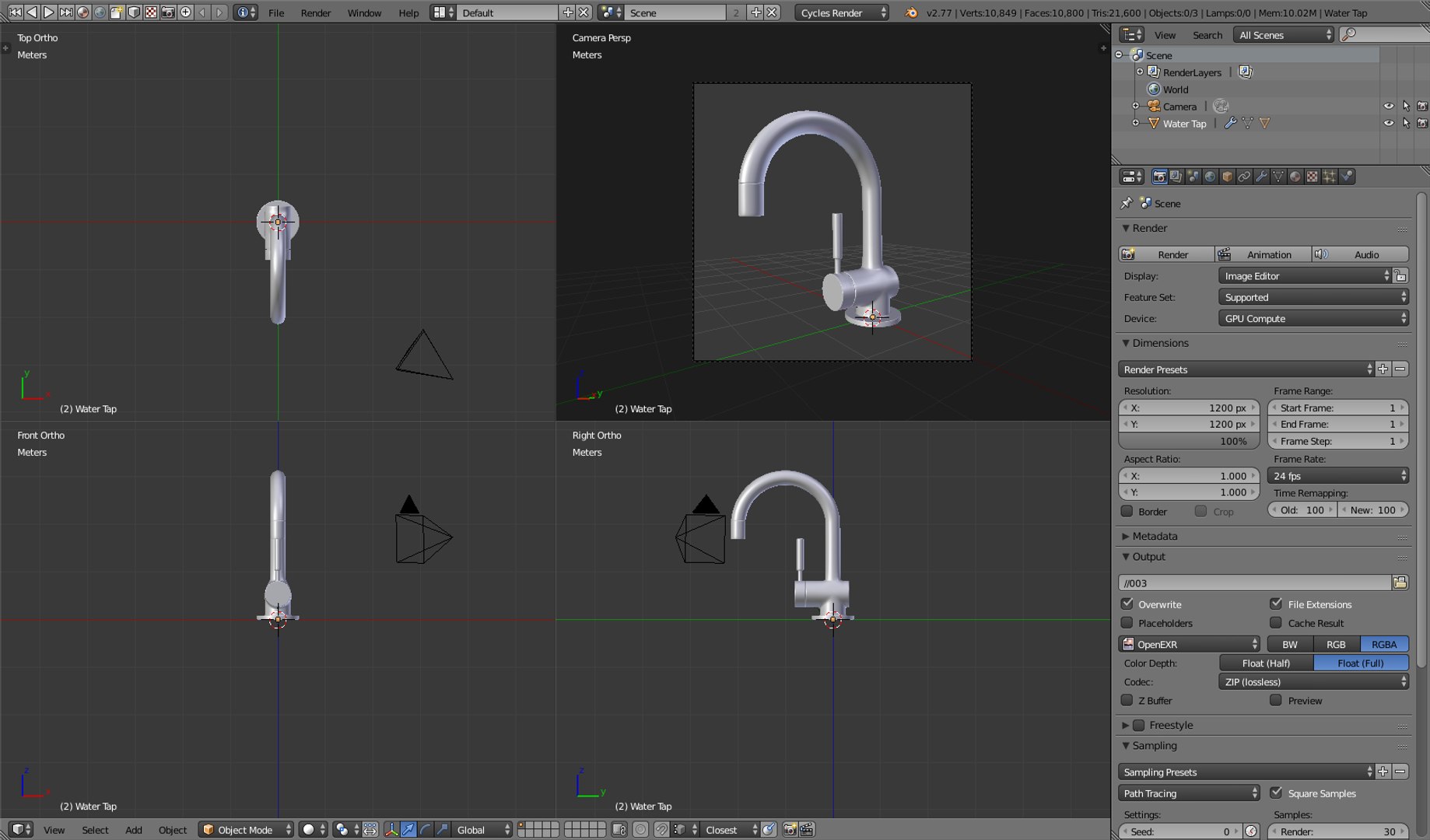This screenshot has width=1430, height=840.
Task: Open the Constraints properties tab chain icon
Action: (1244, 177)
